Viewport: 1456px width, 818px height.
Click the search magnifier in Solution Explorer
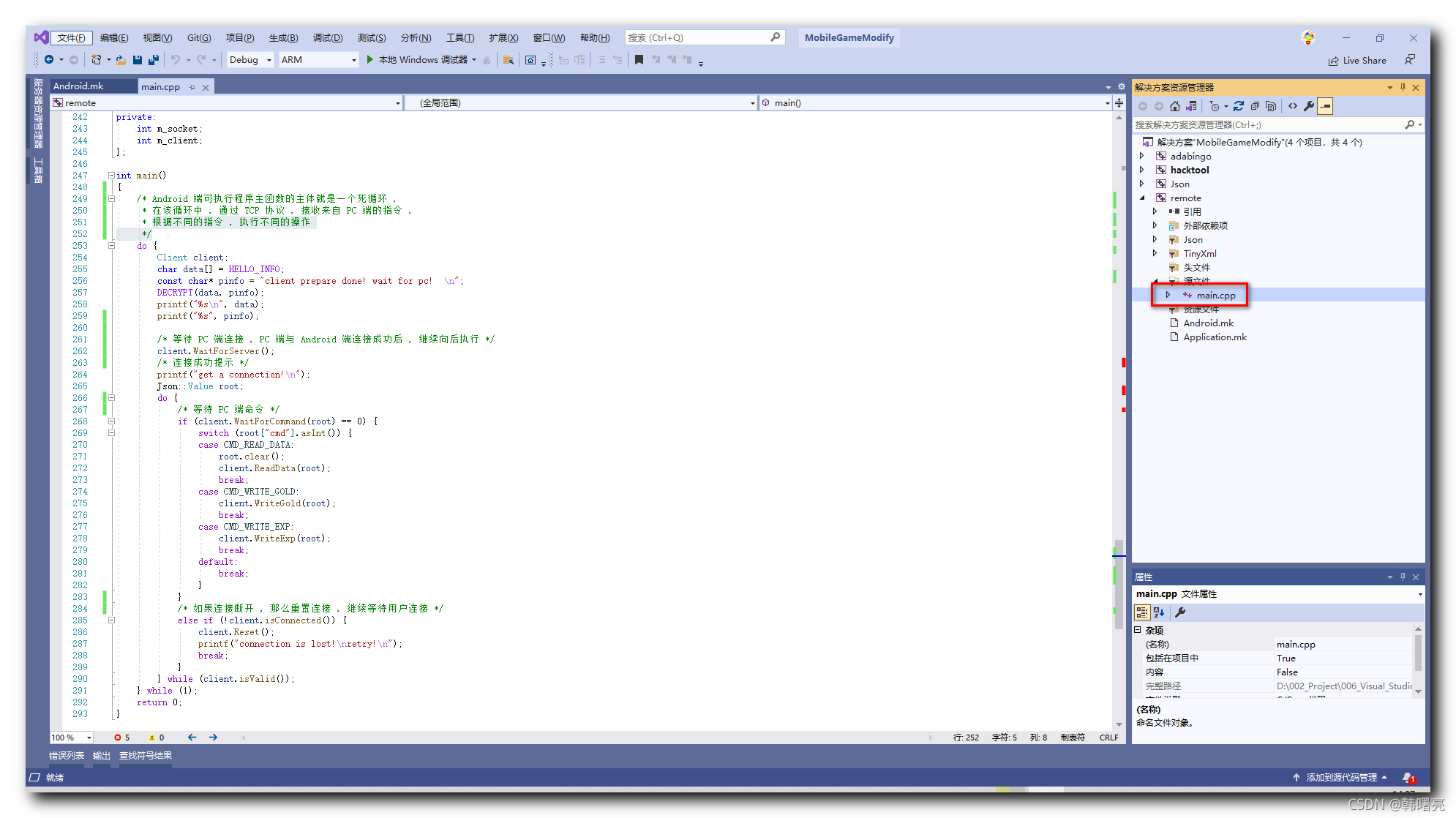click(1409, 125)
